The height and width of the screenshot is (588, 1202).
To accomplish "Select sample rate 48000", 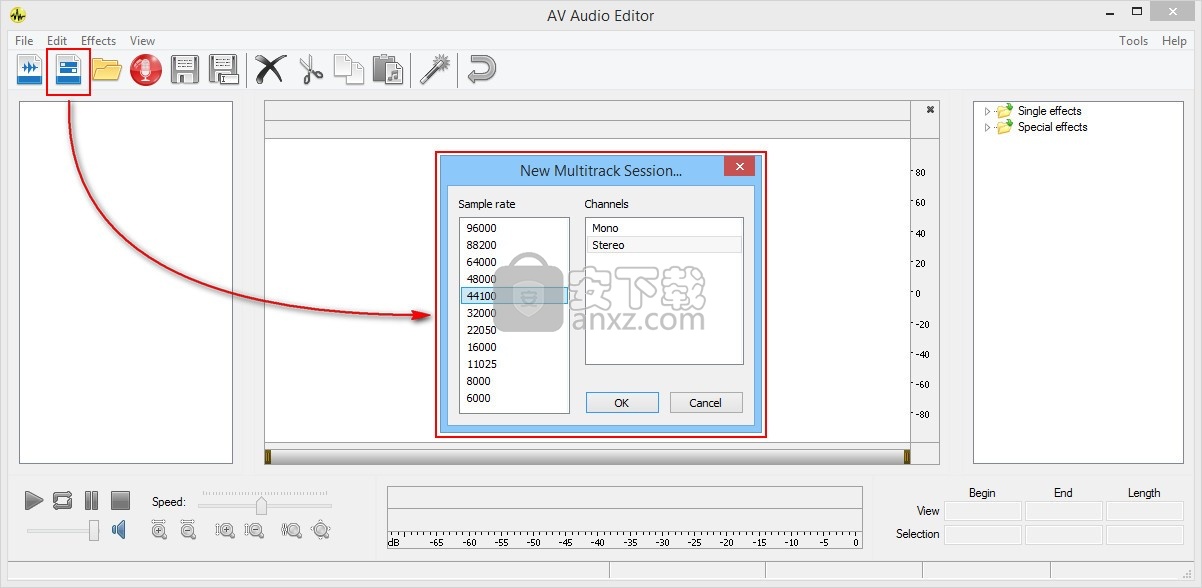I will pos(514,279).
